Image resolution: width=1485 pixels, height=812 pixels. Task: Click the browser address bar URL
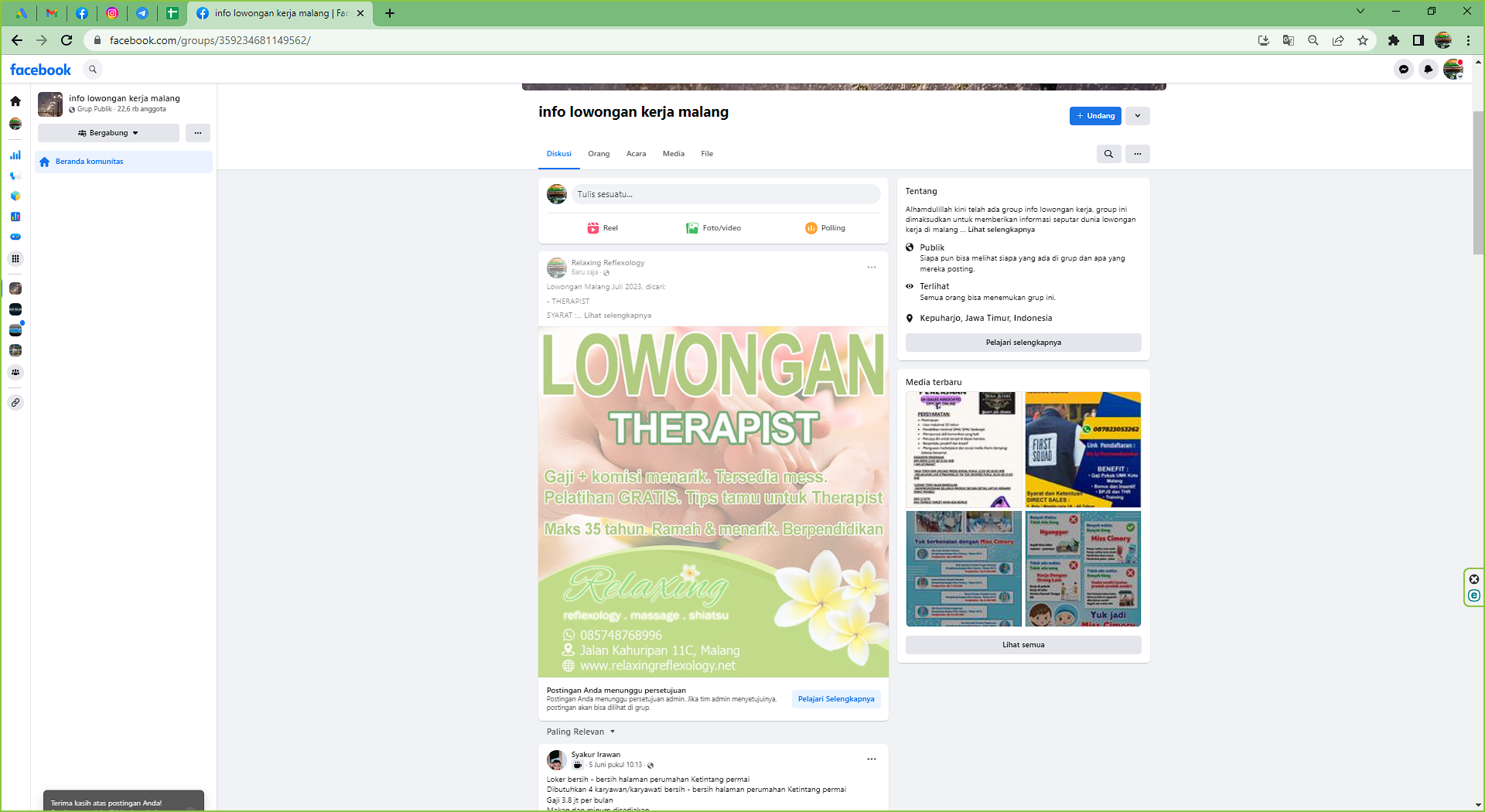(210, 40)
